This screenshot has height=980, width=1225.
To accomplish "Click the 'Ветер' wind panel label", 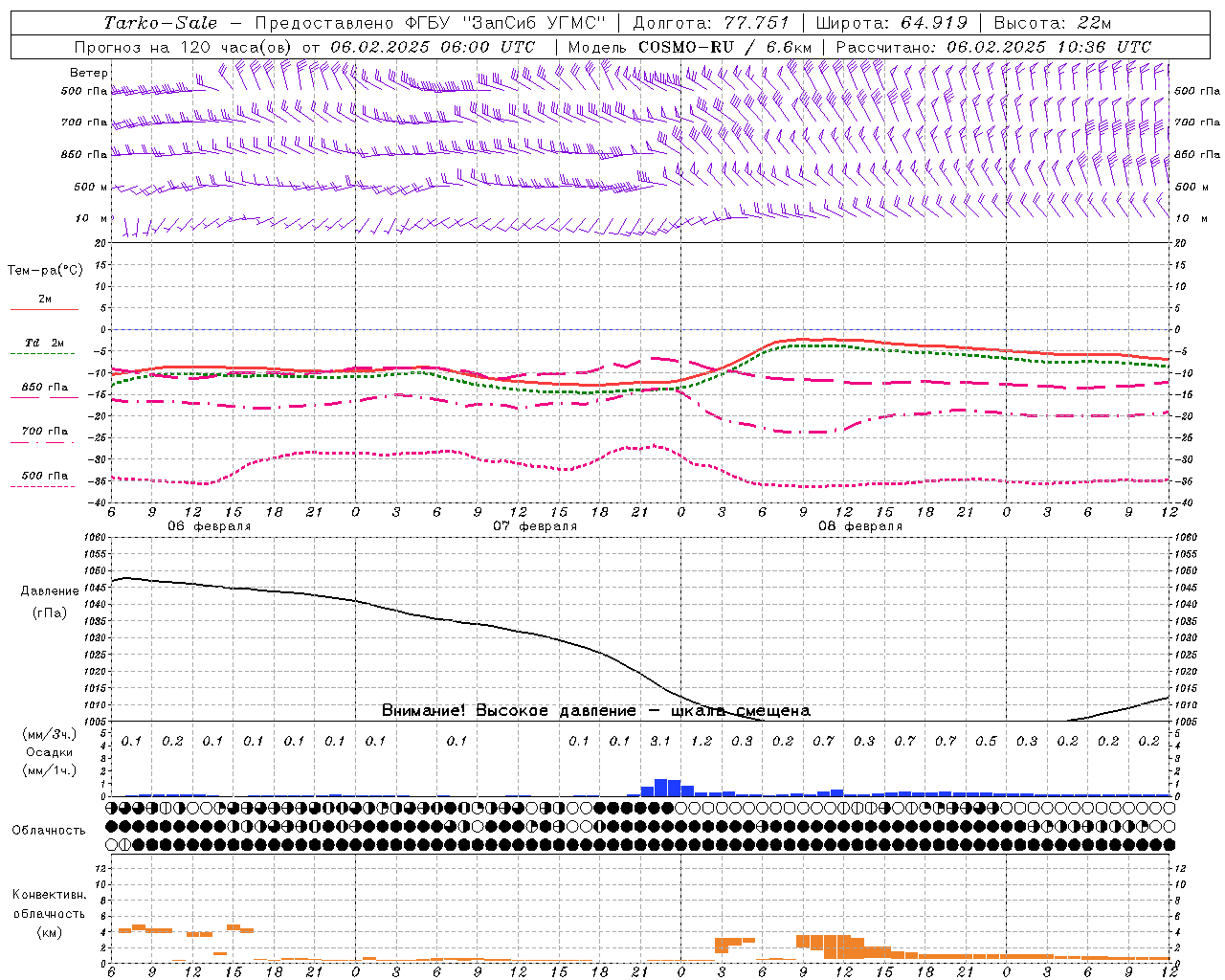I will [x=89, y=73].
